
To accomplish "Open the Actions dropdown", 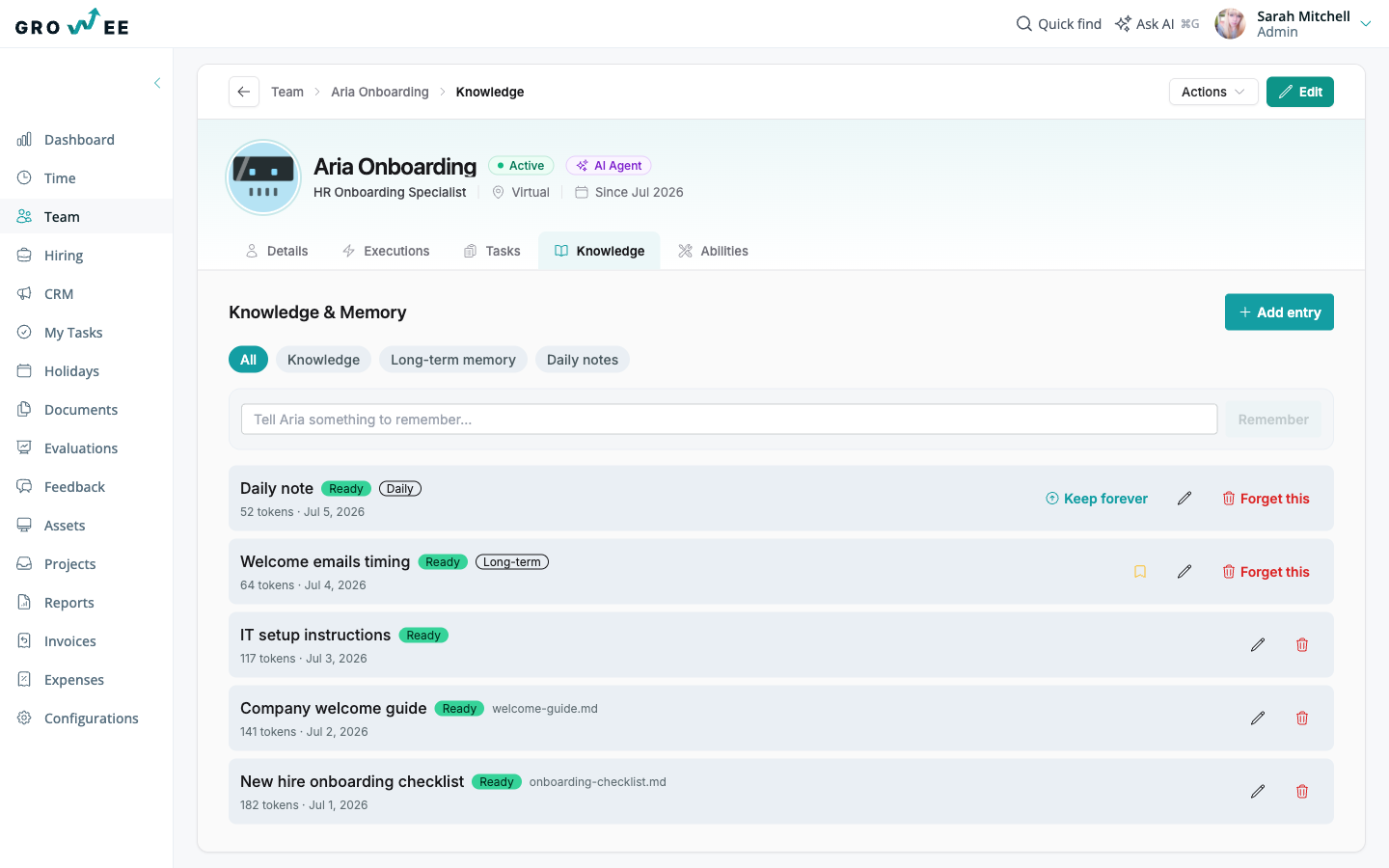I will [x=1213, y=92].
